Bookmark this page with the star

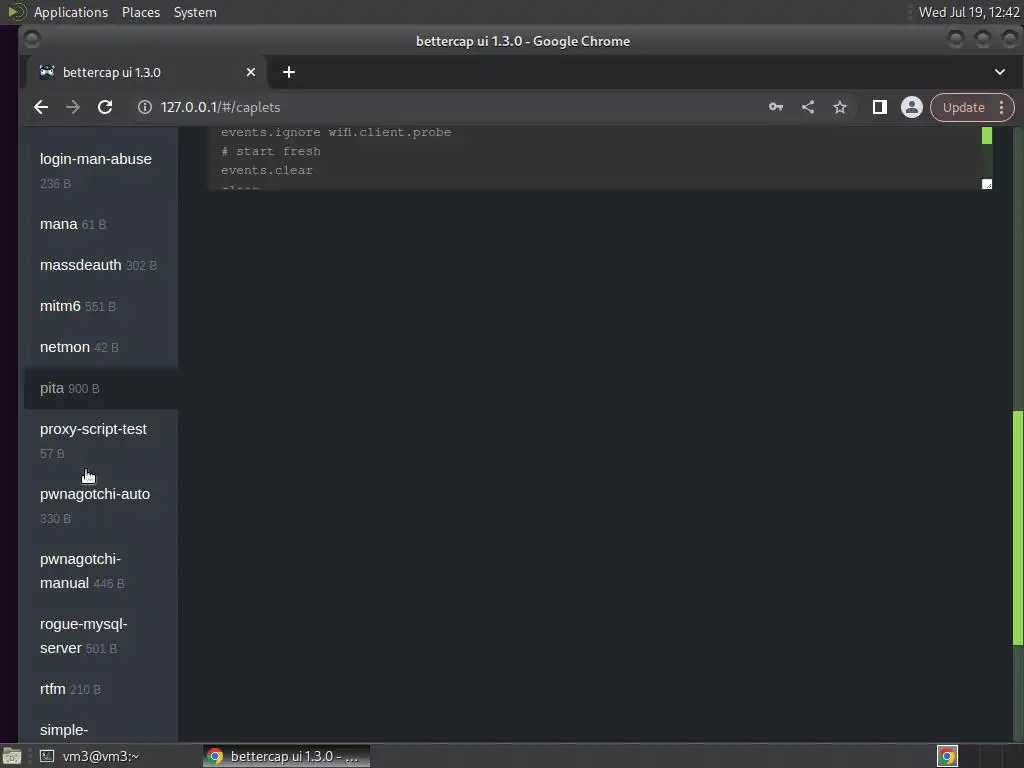pyautogui.click(x=840, y=107)
